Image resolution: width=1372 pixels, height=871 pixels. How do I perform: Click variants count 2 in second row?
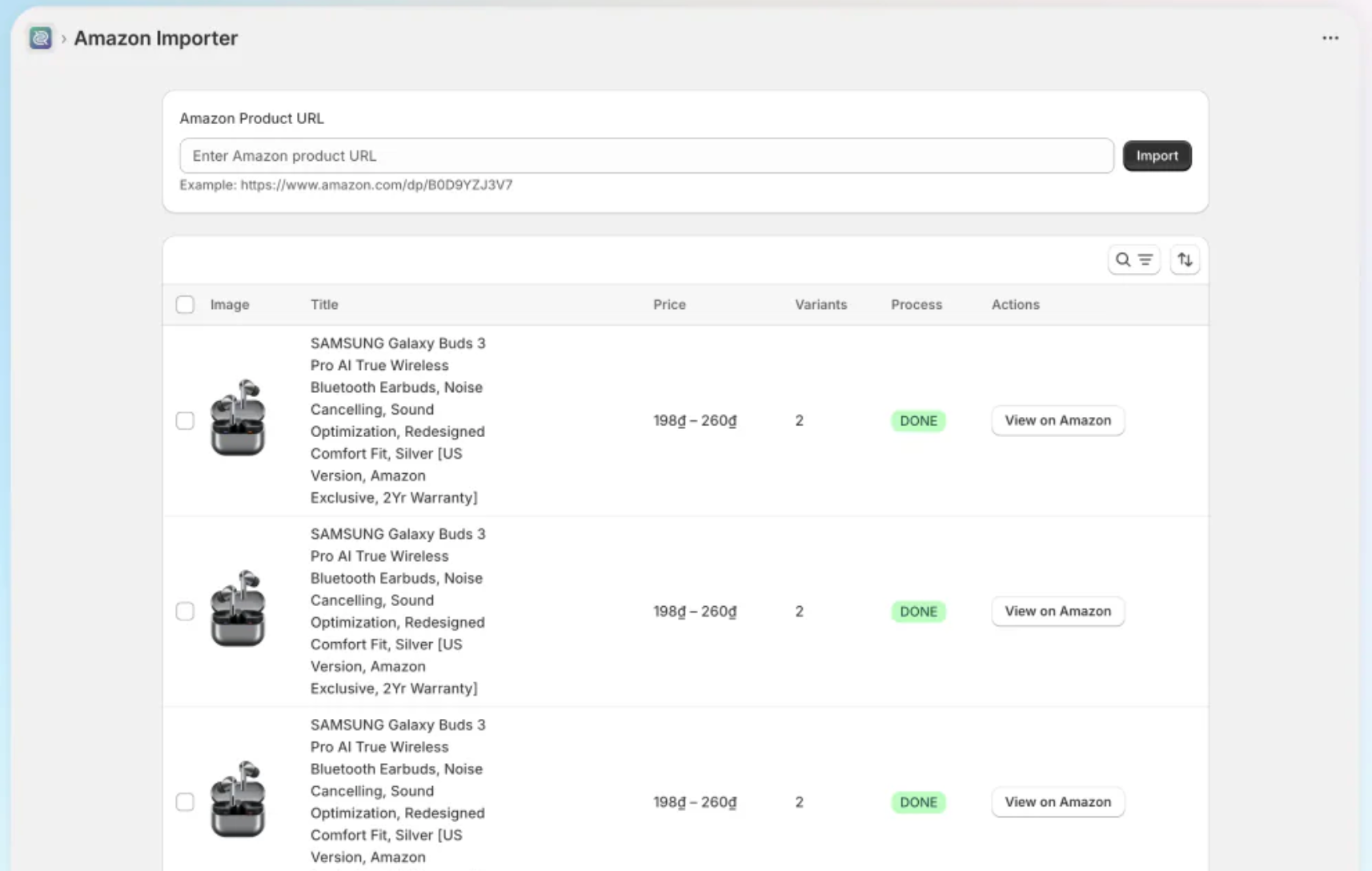click(x=799, y=611)
